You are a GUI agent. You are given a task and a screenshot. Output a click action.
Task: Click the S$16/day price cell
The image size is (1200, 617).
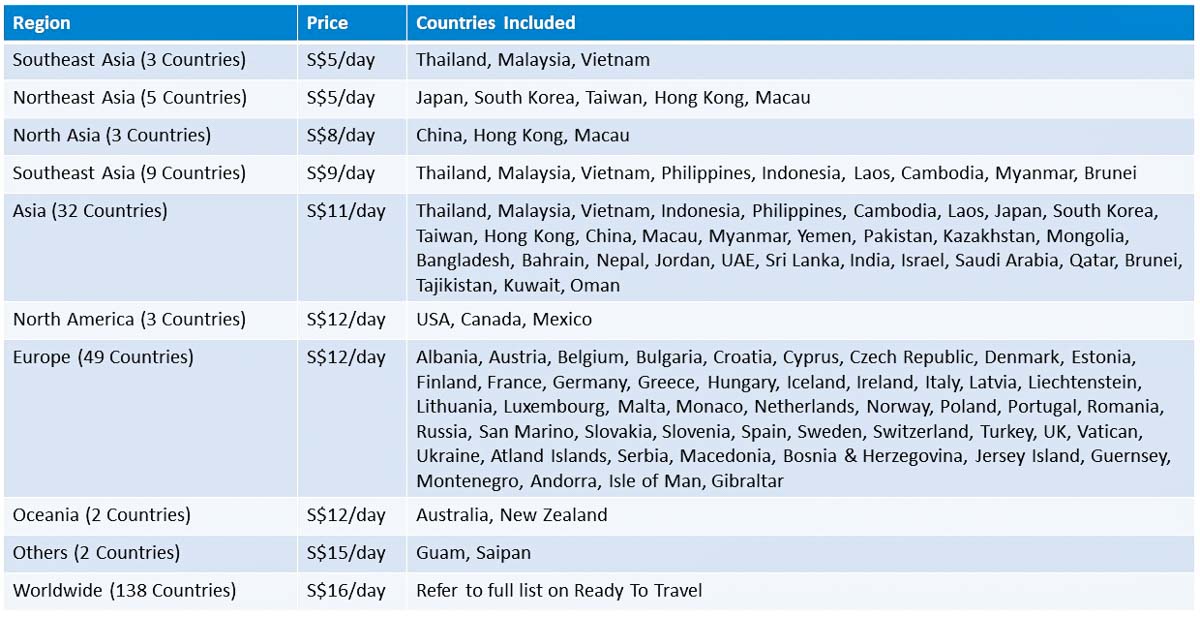point(352,591)
